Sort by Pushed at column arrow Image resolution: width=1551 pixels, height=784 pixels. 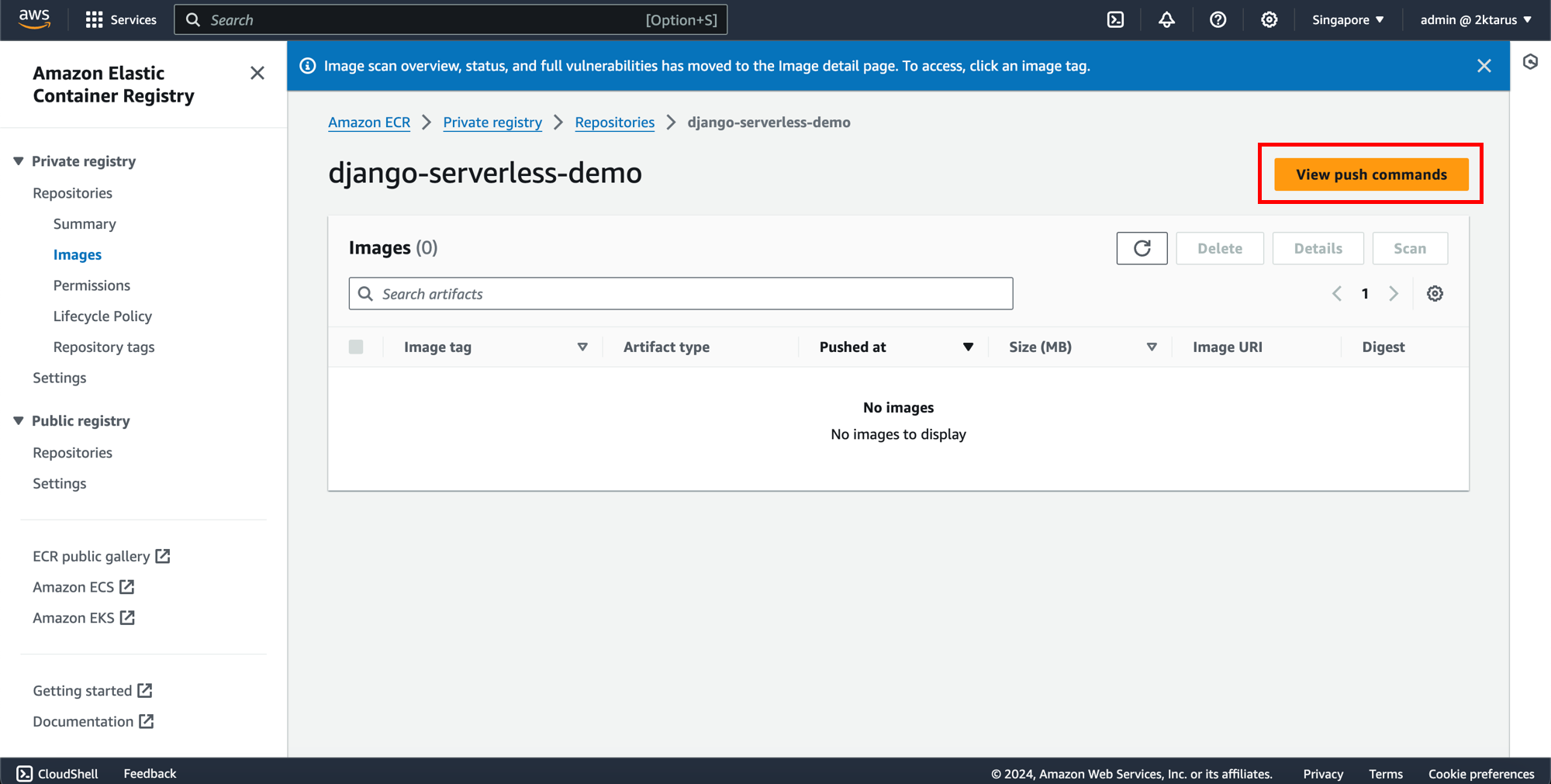pyautogui.click(x=968, y=347)
